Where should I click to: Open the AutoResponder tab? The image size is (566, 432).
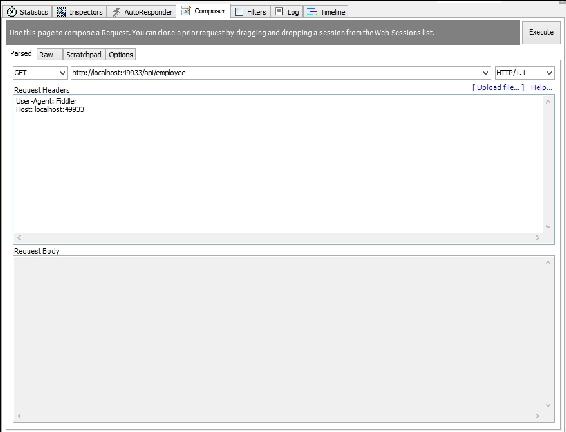coord(142,12)
